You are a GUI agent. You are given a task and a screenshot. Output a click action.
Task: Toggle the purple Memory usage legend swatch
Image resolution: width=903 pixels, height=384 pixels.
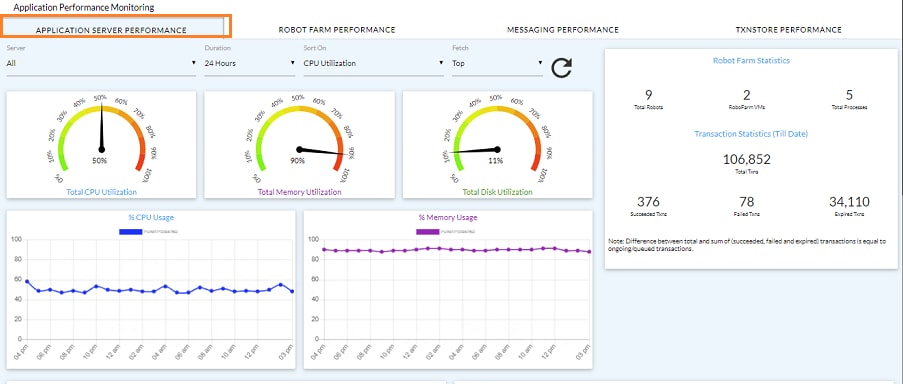(427, 231)
